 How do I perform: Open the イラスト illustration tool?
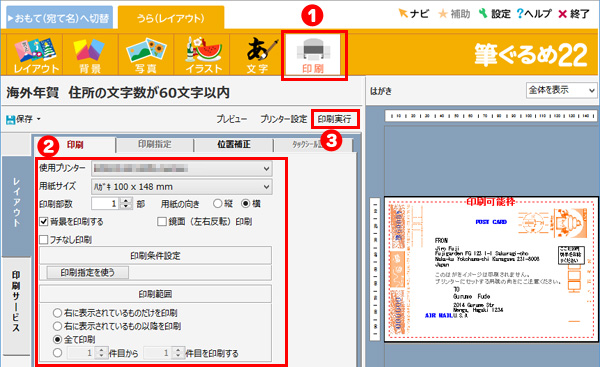(203, 55)
